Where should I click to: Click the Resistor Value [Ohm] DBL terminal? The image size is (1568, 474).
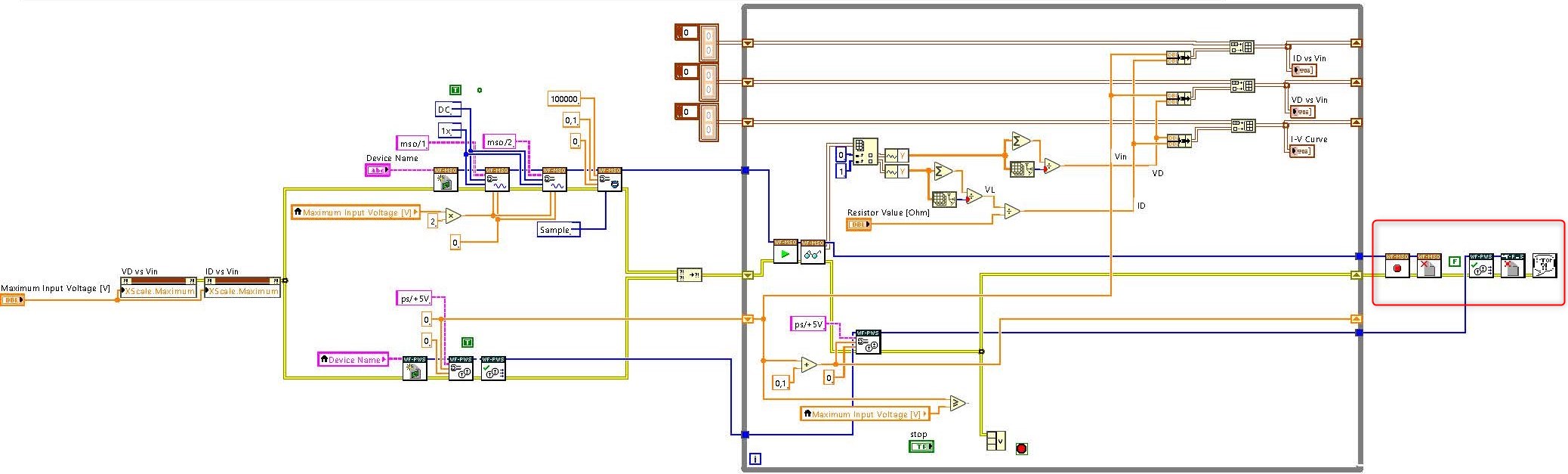click(x=859, y=225)
